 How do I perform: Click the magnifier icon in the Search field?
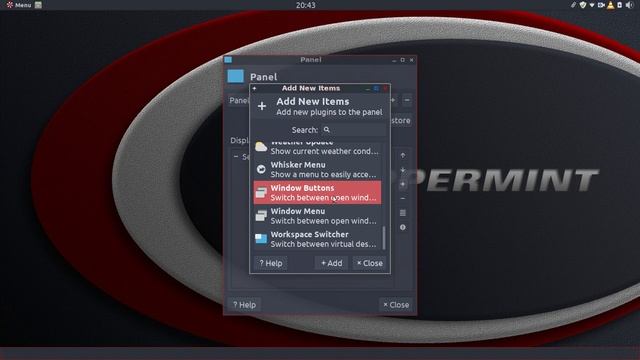(327, 130)
